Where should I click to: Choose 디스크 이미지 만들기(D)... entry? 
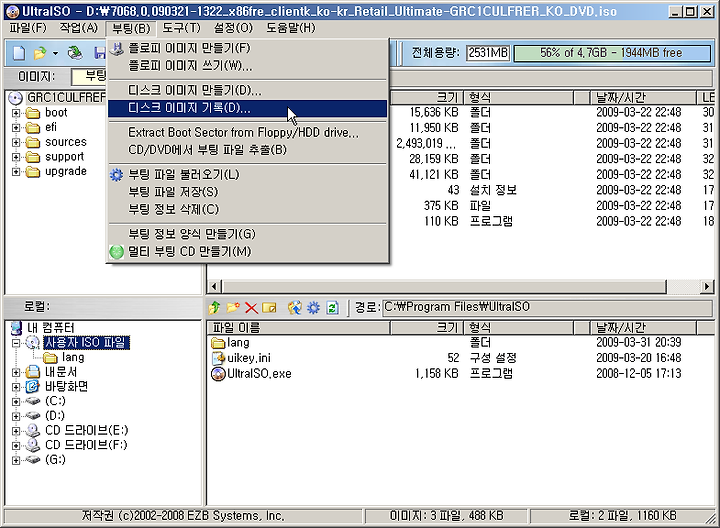coord(248,90)
